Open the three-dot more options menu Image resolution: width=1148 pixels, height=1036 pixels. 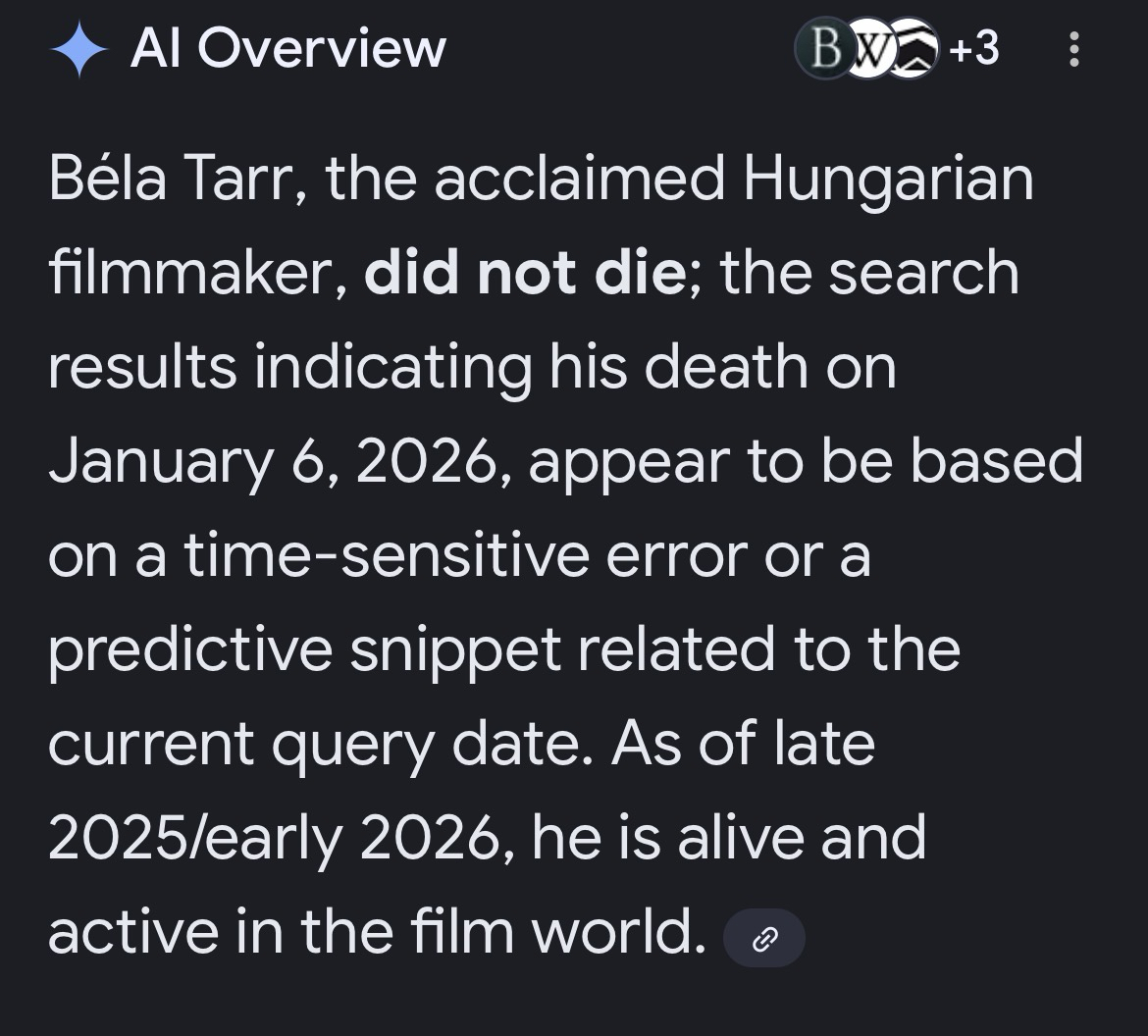pyautogui.click(x=1073, y=50)
